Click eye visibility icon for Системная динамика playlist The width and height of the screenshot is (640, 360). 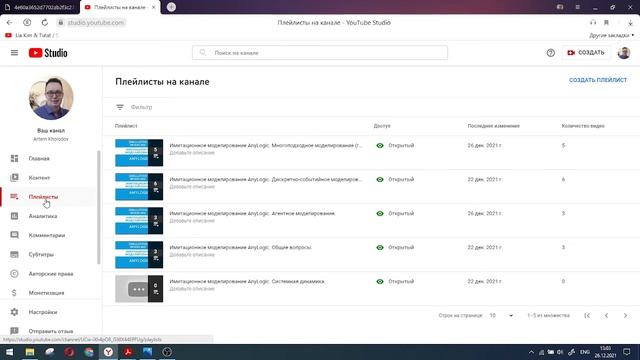click(380, 281)
